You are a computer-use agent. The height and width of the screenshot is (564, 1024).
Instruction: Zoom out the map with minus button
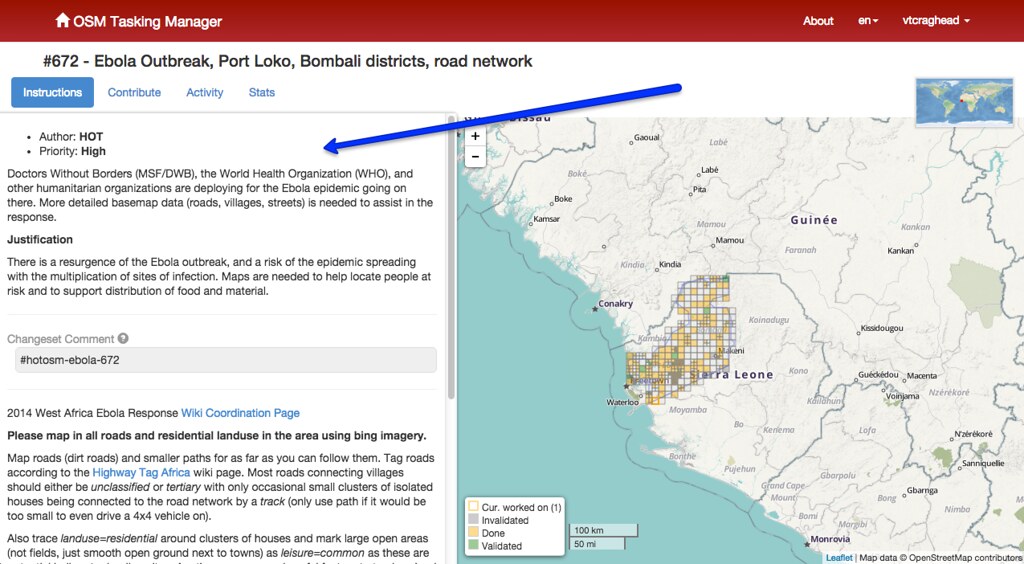click(475, 157)
